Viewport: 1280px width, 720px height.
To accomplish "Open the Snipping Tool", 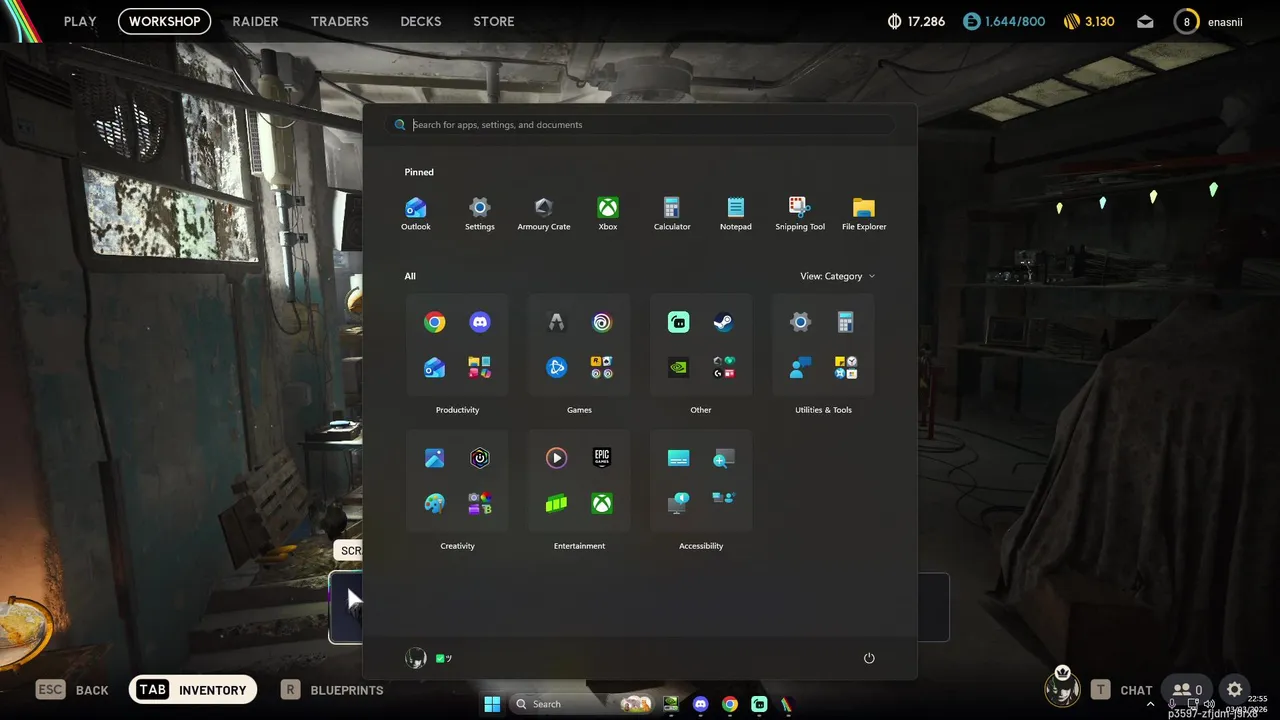I will [800, 214].
